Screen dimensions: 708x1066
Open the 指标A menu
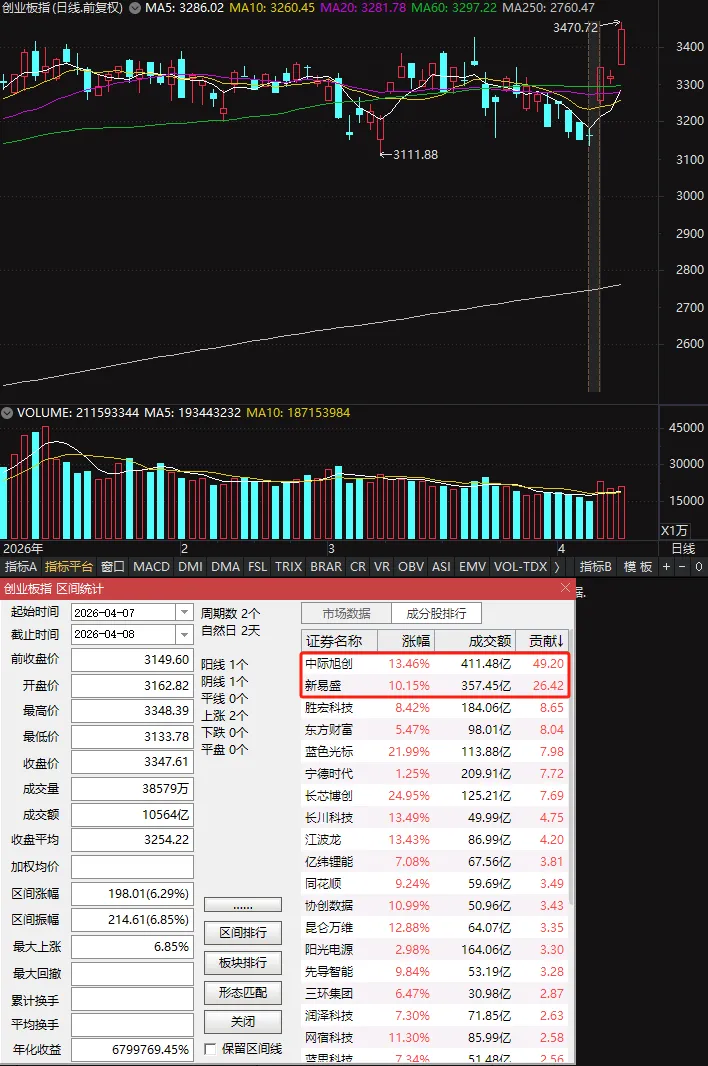[20, 566]
